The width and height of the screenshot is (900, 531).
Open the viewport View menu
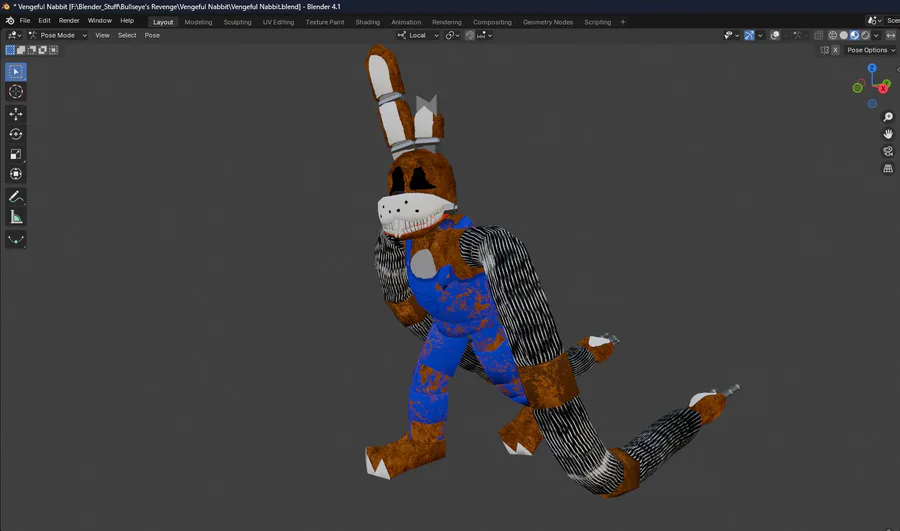point(102,36)
